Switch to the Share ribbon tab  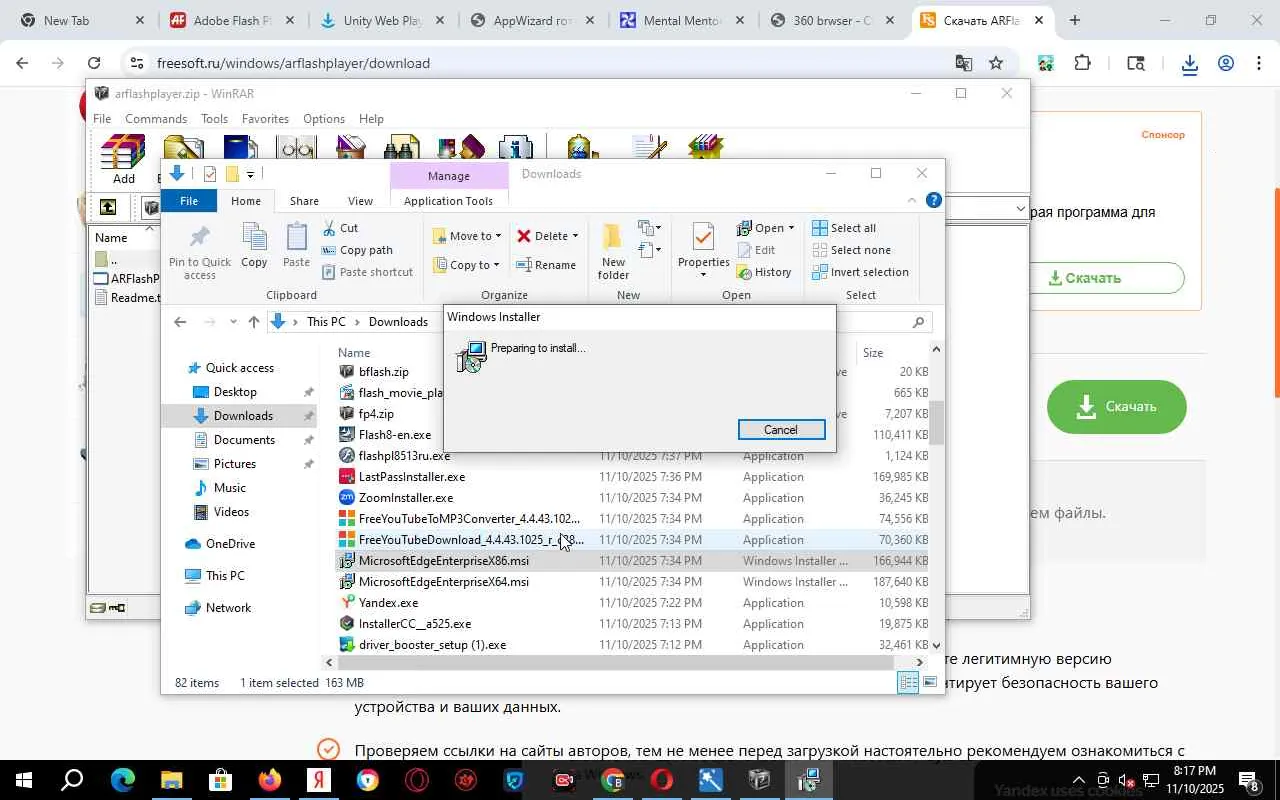click(x=304, y=201)
